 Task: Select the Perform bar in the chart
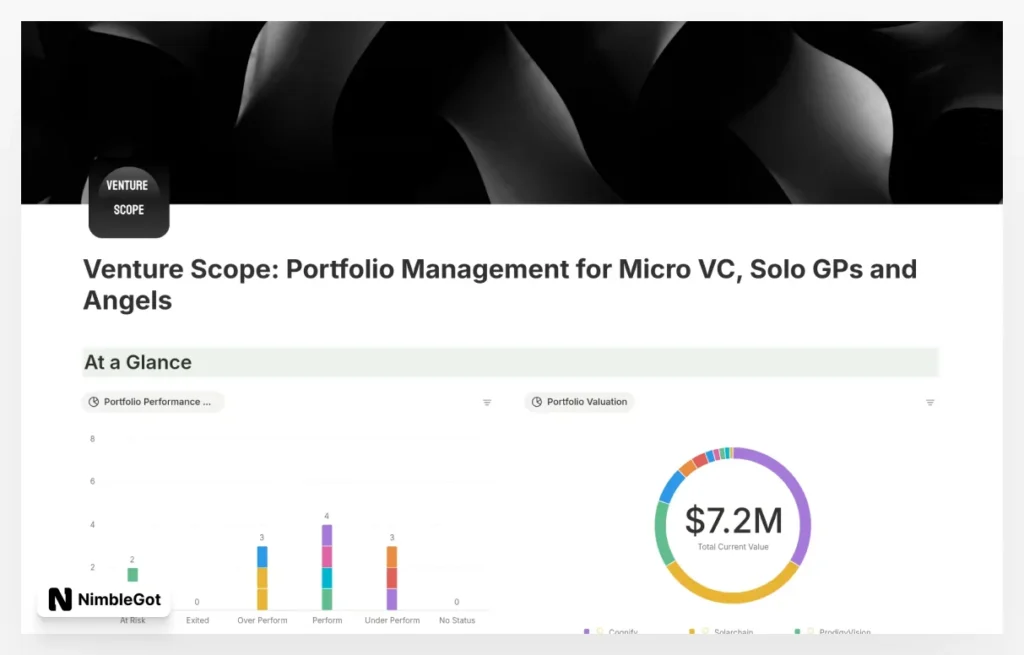[x=326, y=565]
